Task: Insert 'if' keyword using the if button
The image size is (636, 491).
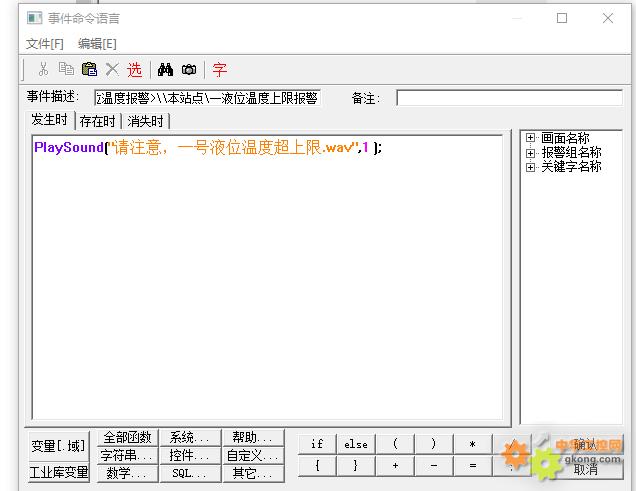Action: (x=317, y=444)
